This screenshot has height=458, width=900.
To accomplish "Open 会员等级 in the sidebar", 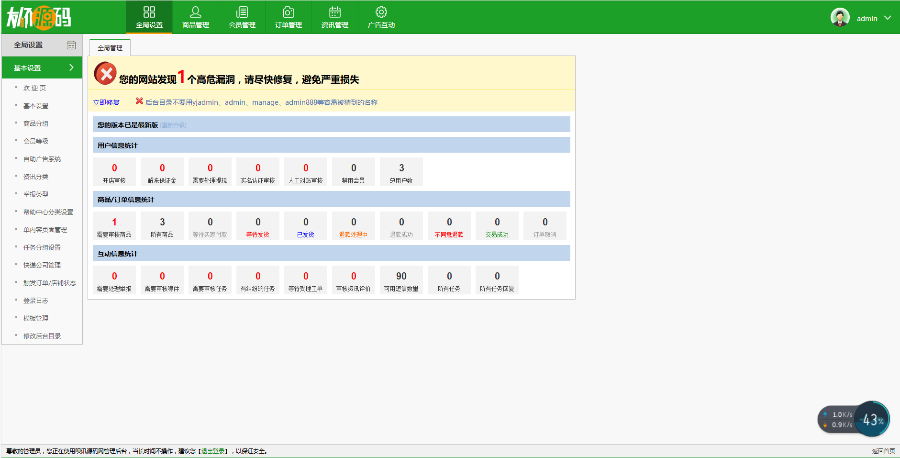I will (36, 141).
